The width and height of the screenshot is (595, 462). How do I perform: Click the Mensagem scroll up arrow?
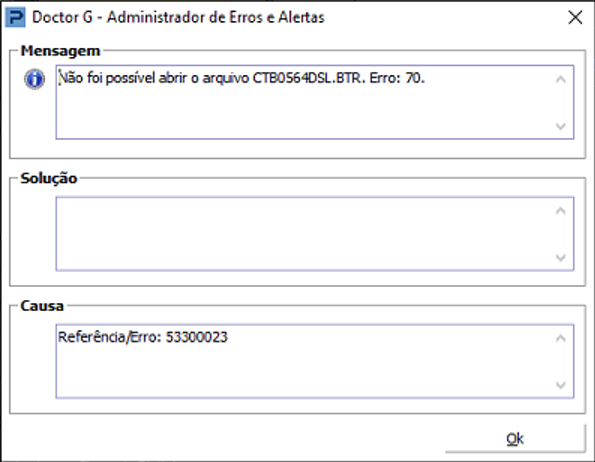tap(560, 79)
